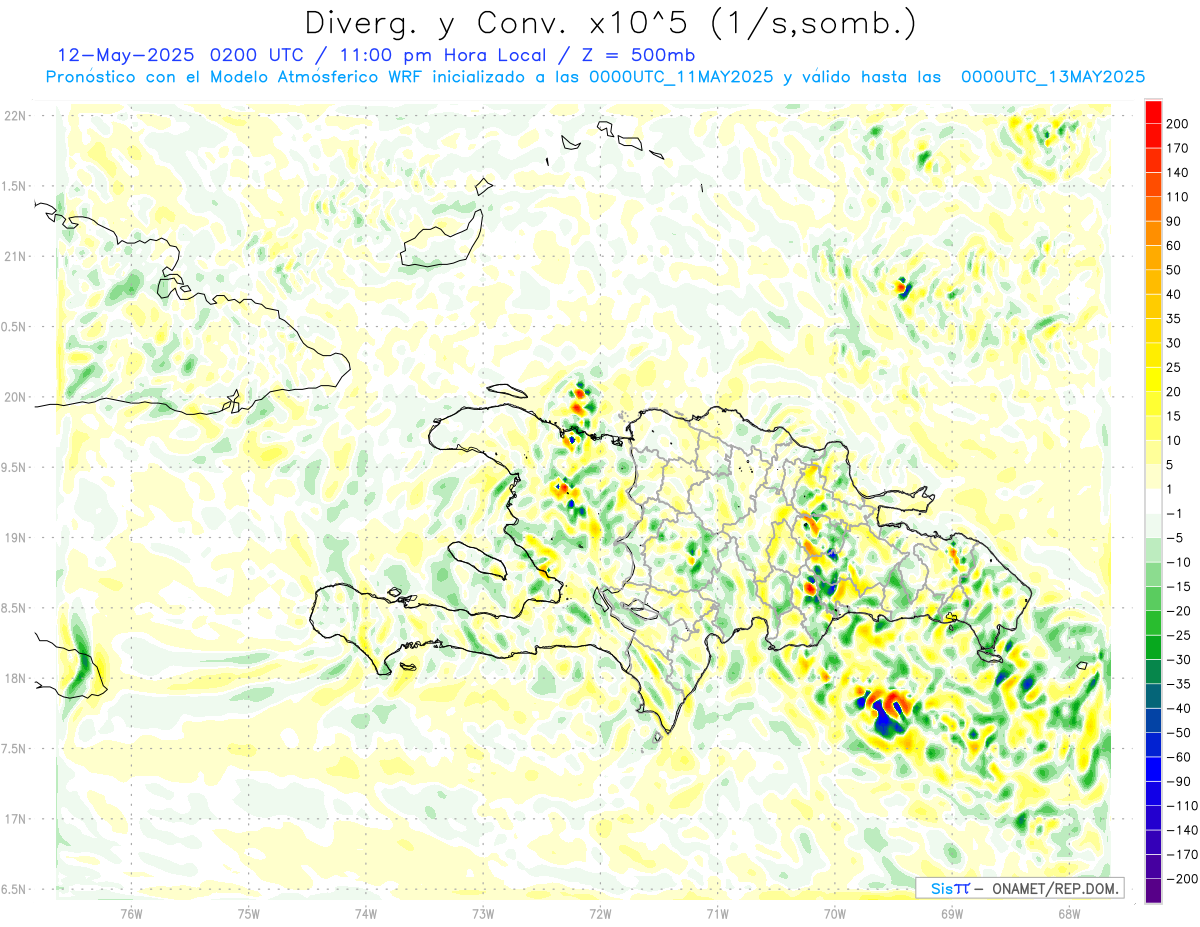Click the colorbar label -10
This screenshot has height=927, width=1200.
pyautogui.click(x=1181, y=562)
